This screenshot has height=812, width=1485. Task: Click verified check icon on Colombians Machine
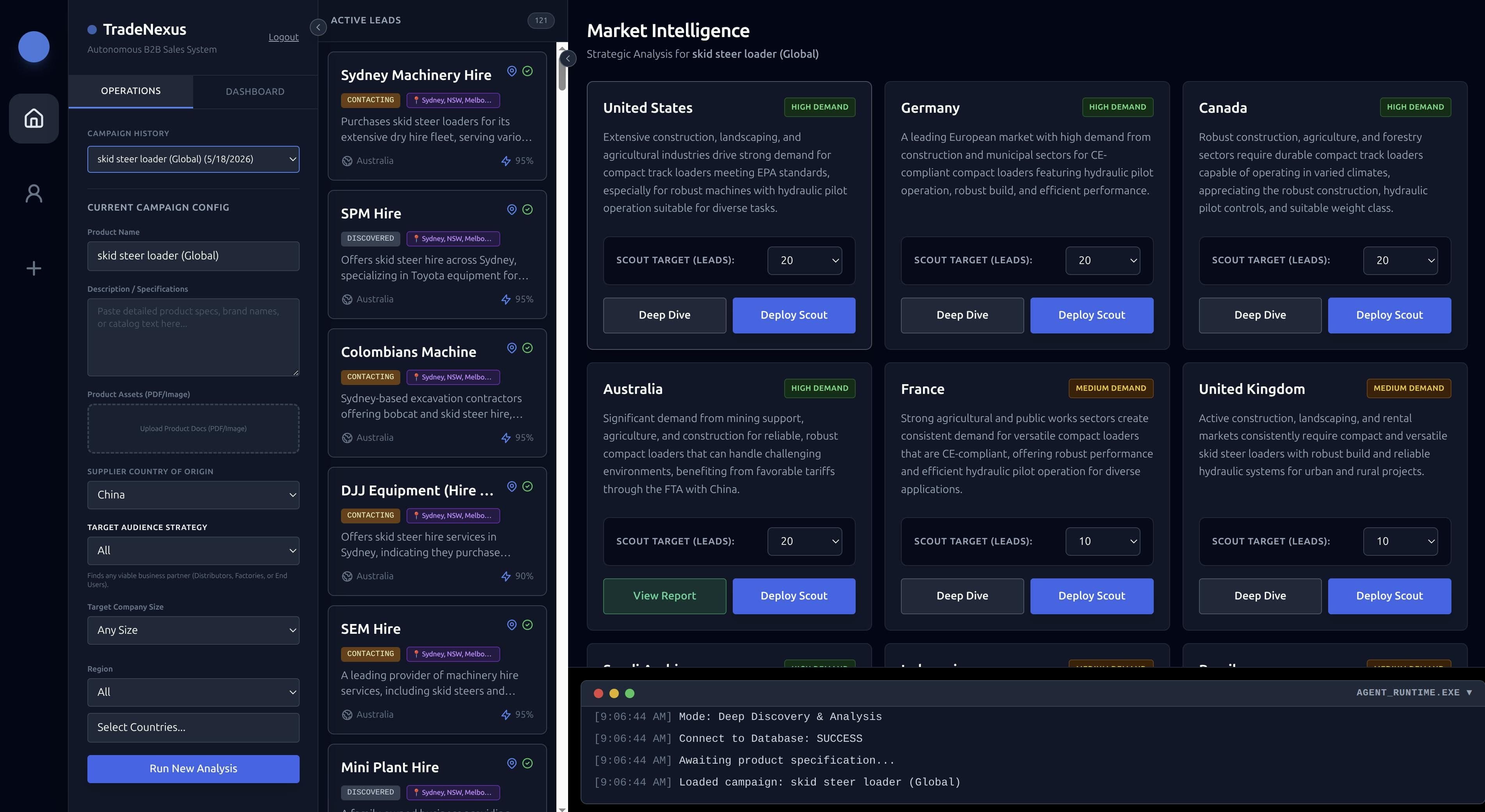pos(528,347)
